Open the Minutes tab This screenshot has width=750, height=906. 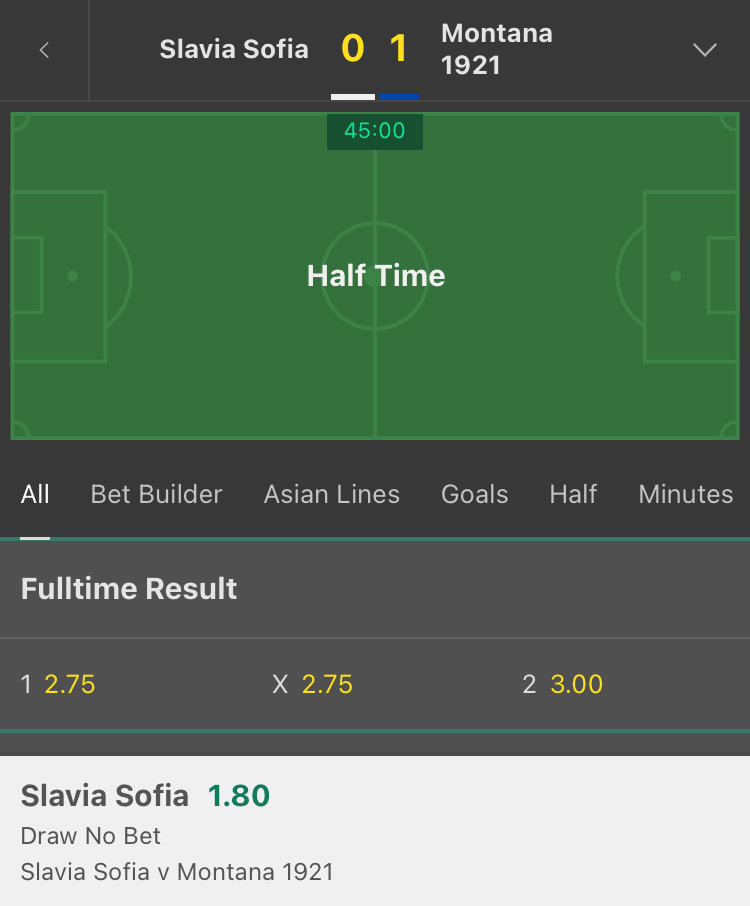(x=686, y=495)
